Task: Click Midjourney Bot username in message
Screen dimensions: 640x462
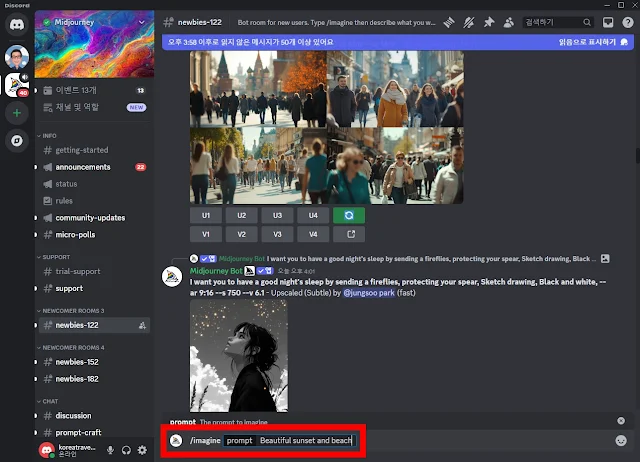Action: [x=216, y=271]
